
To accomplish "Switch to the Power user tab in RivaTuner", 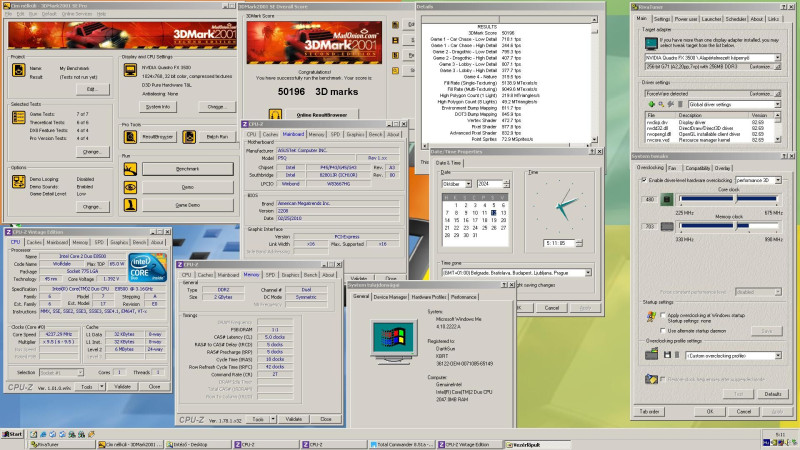I will [x=686, y=19].
